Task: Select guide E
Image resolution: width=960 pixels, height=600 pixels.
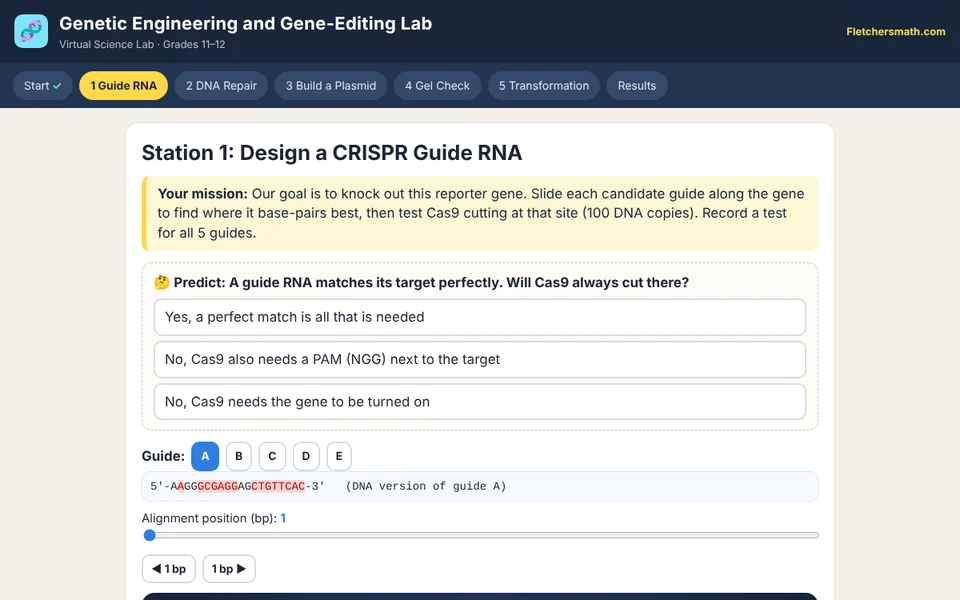Action: [339, 456]
